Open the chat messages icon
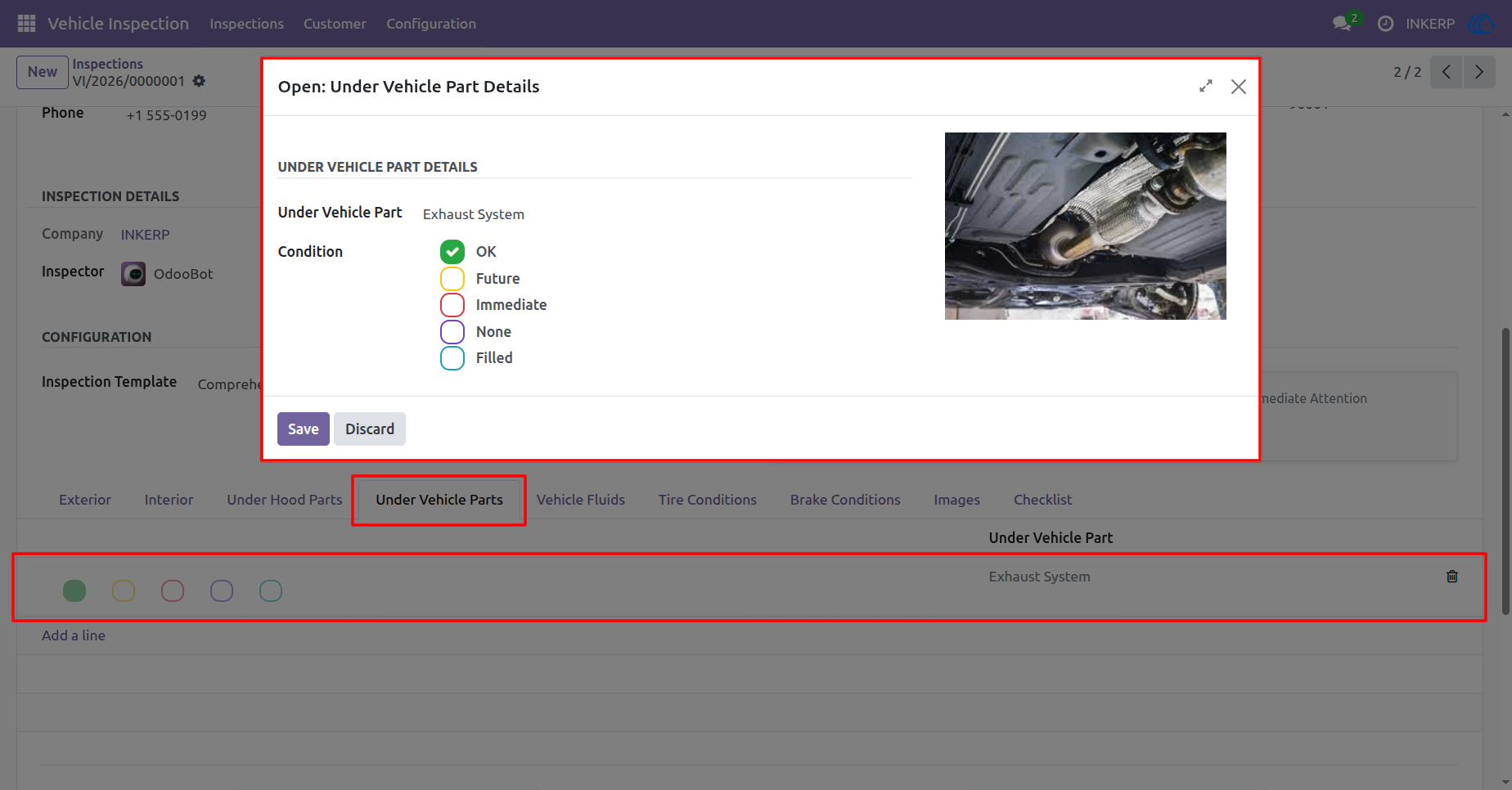 [x=1342, y=24]
